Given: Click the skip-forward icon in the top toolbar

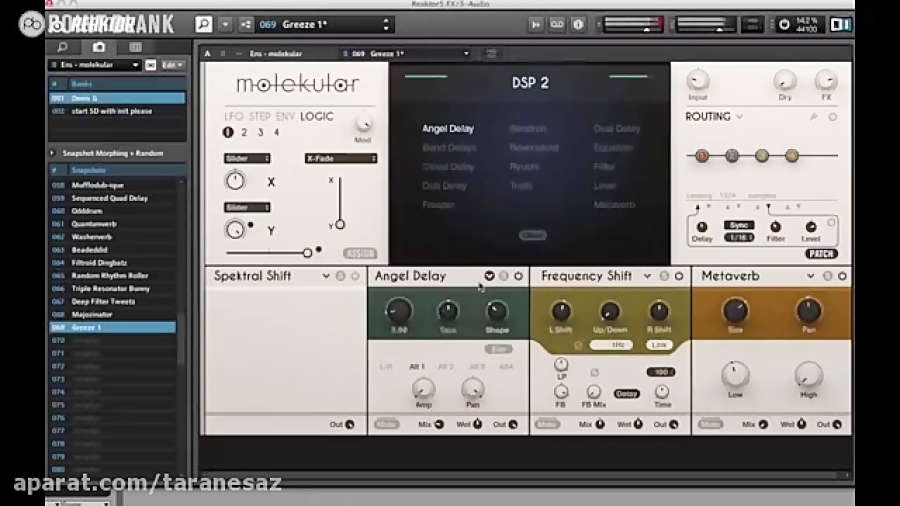Looking at the screenshot, I should tap(536, 25).
